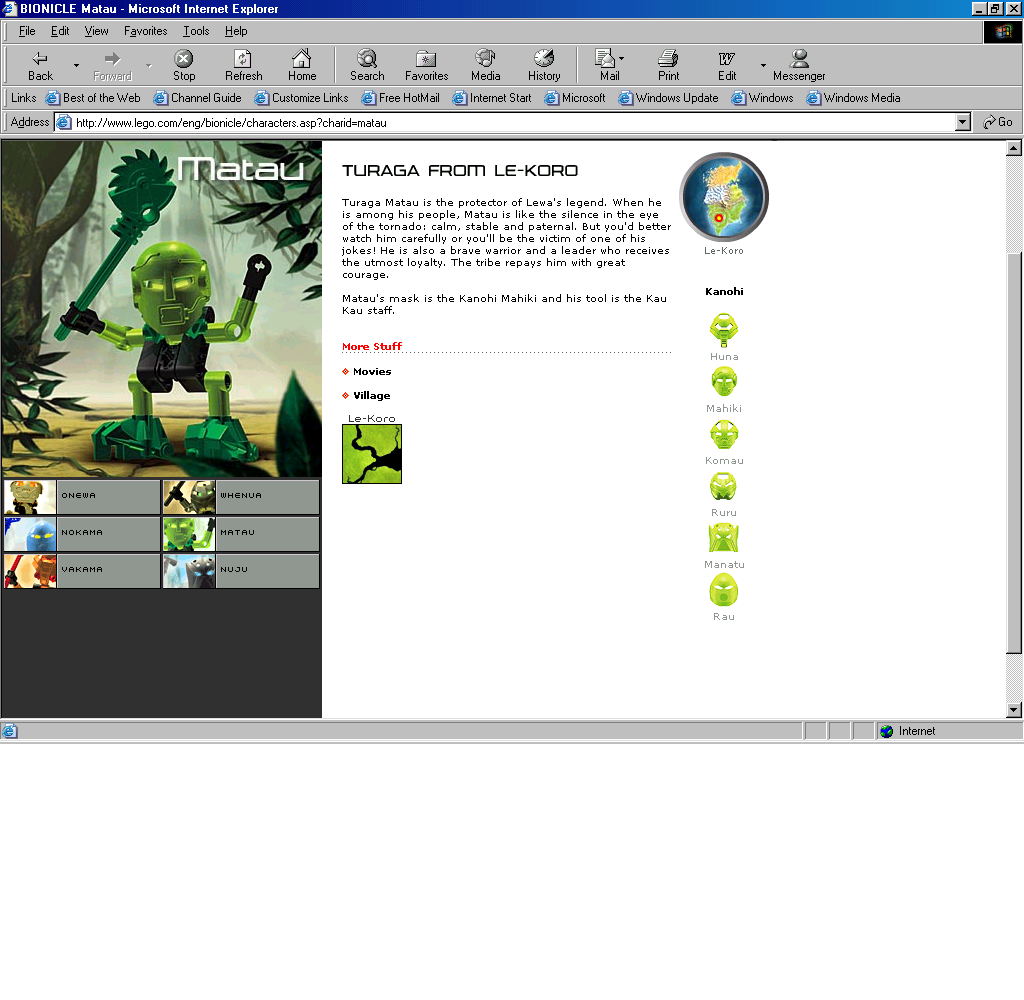
Task: Select the Huna mask icon
Action: click(x=724, y=331)
